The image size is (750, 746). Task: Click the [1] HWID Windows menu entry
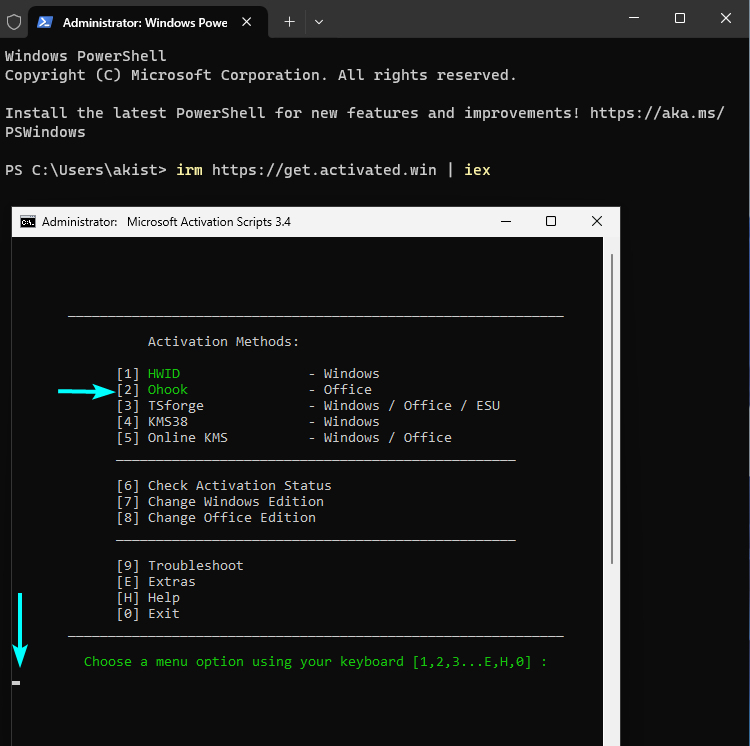[248, 373]
